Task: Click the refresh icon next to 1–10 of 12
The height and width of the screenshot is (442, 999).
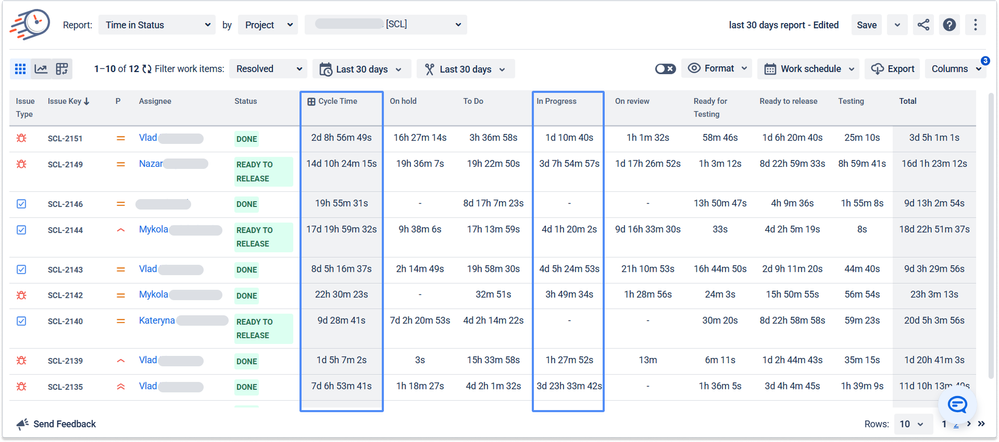Action: [147, 69]
